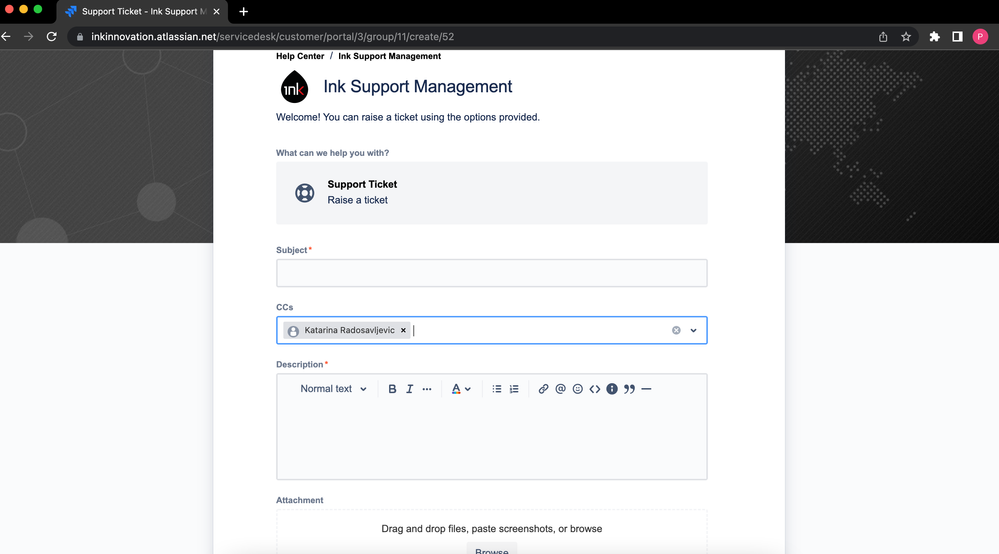The image size is (999, 554).
Task: Open the Normal text style dropdown
Action: click(x=333, y=389)
